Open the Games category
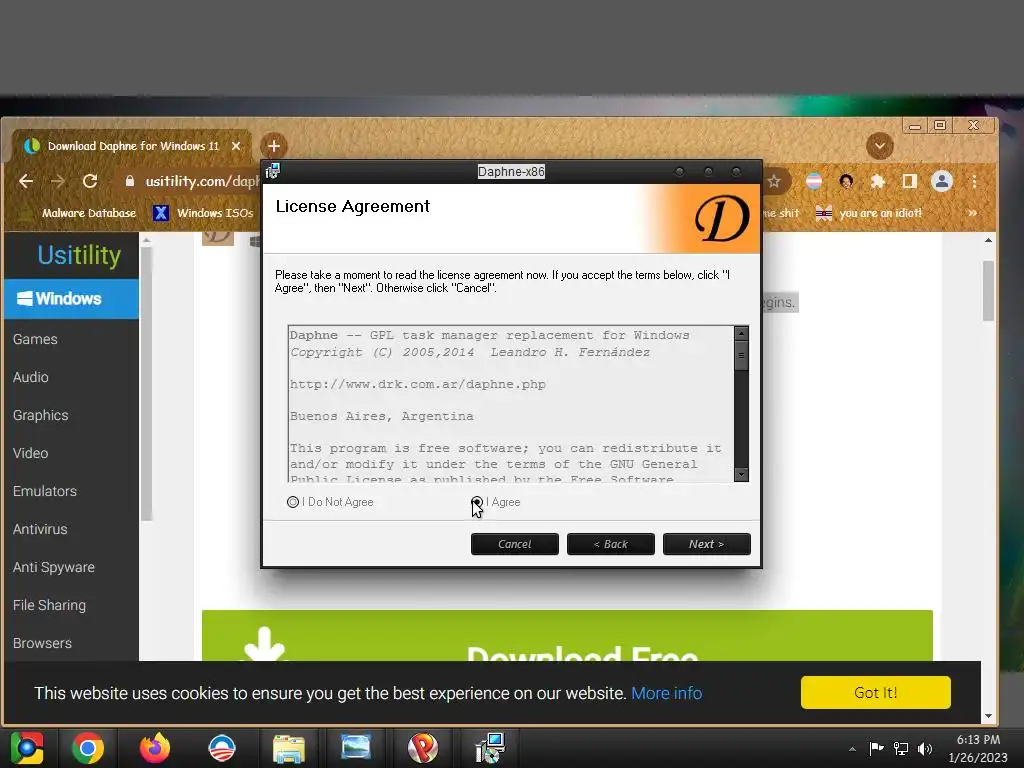This screenshot has height=768, width=1024. tap(35, 339)
